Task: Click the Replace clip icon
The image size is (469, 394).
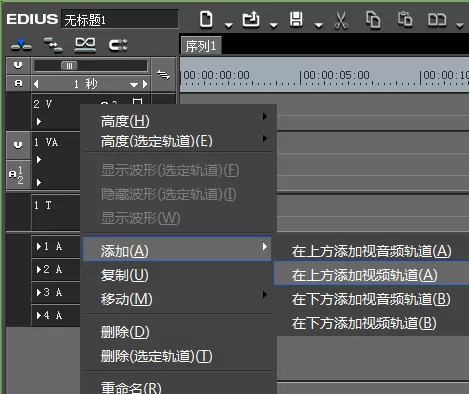Action: (437, 20)
